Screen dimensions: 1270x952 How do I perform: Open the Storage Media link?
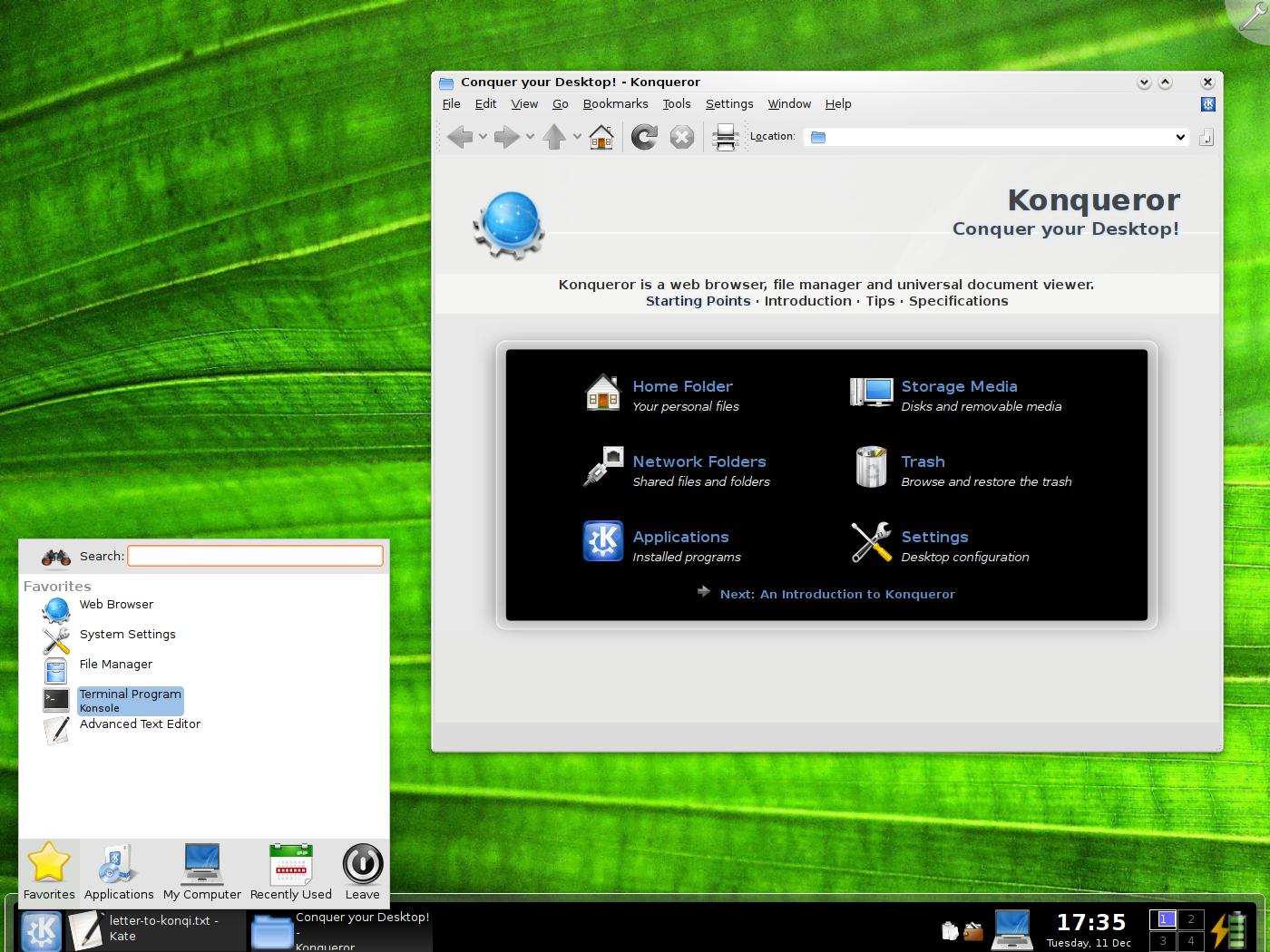click(959, 386)
